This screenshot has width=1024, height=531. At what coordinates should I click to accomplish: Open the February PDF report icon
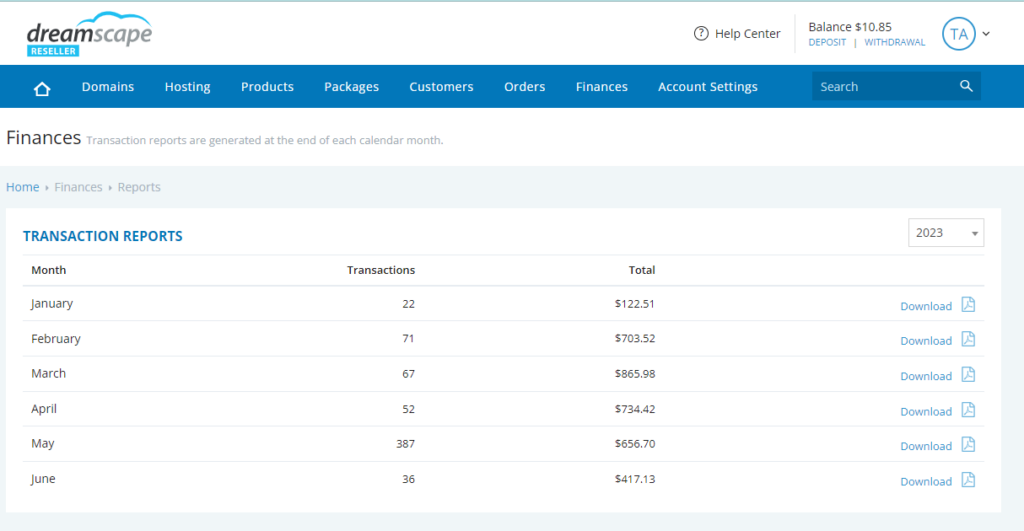[x=968, y=340]
